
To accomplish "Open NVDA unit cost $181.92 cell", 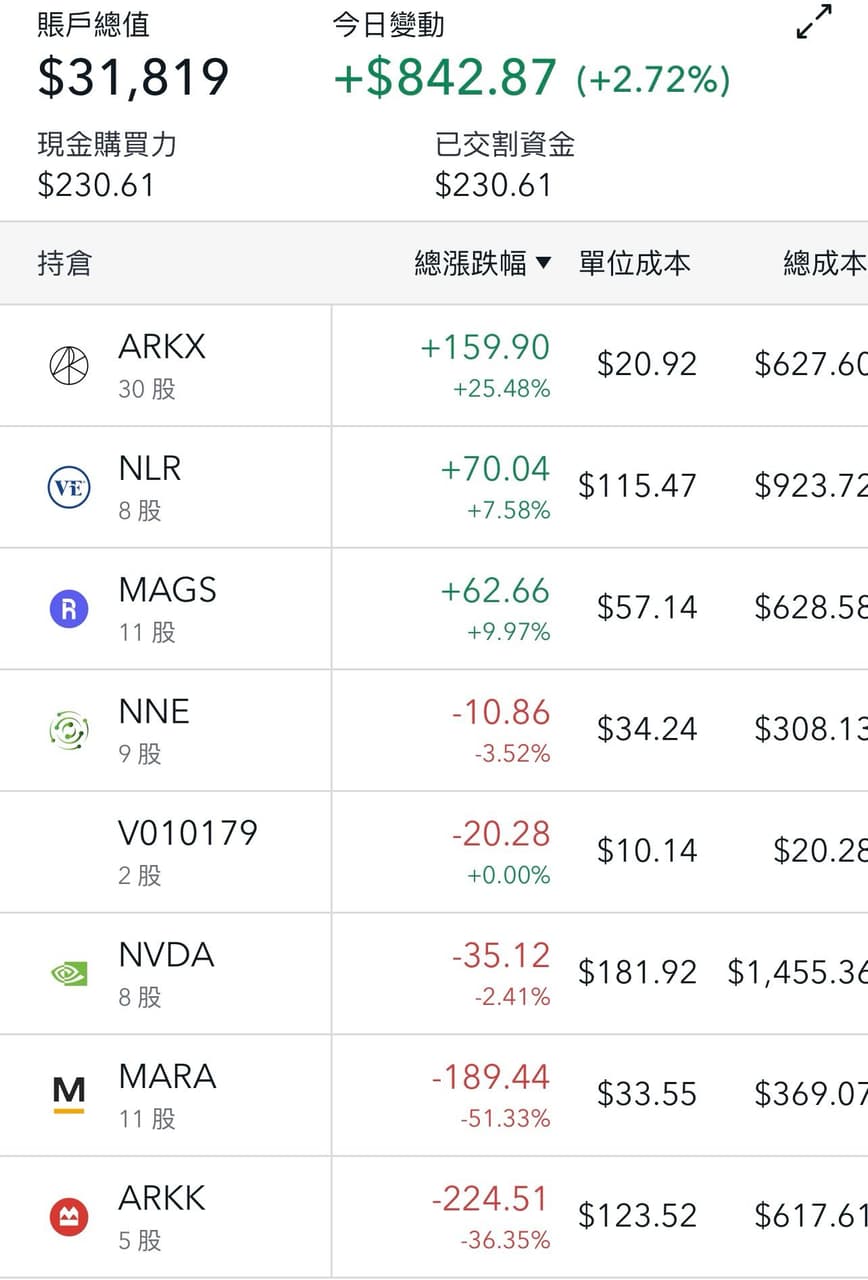I will pyautogui.click(x=638, y=972).
